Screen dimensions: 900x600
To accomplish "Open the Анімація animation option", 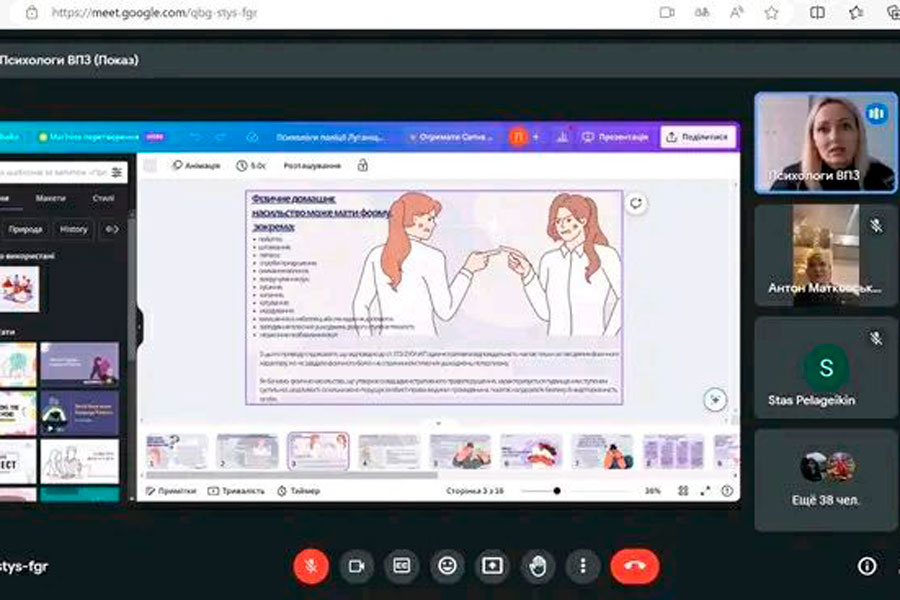I will coord(196,165).
